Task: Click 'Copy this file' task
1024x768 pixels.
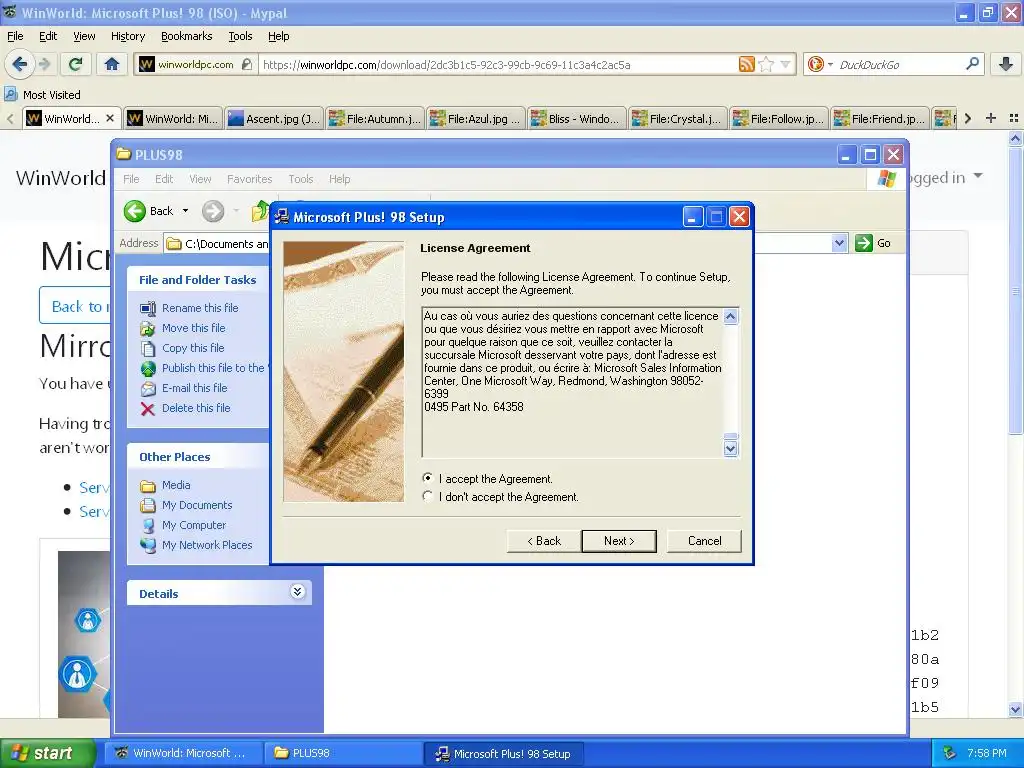Action: [x=193, y=348]
